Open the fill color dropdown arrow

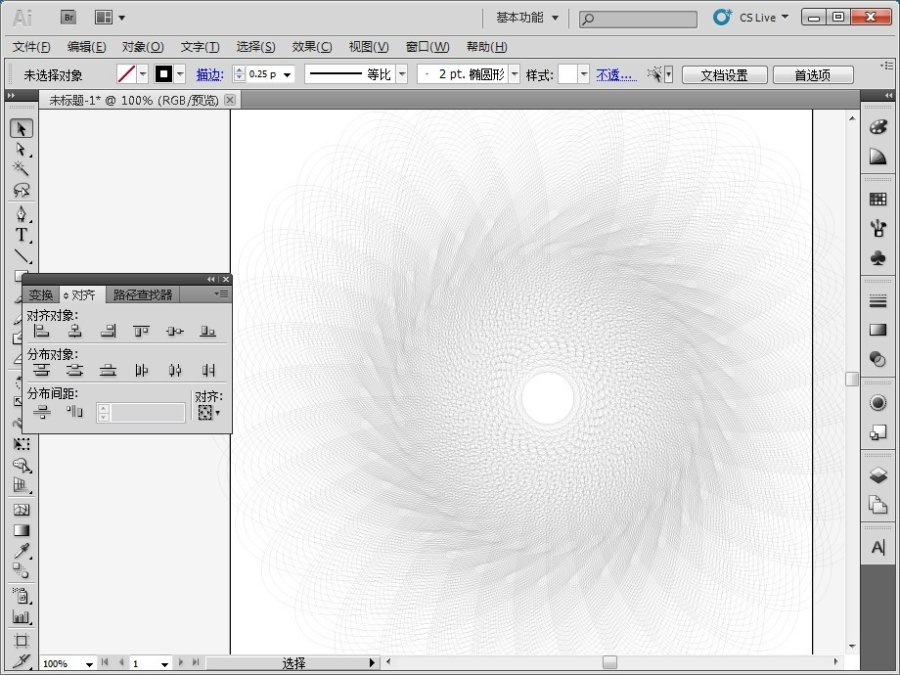pyautogui.click(x=143, y=74)
